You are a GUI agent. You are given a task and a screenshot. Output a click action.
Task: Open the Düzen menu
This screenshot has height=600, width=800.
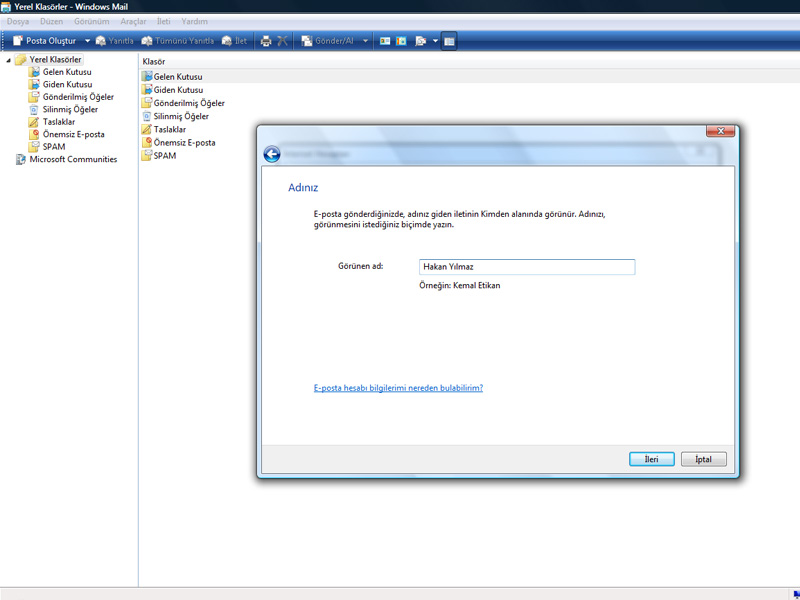(x=52, y=21)
